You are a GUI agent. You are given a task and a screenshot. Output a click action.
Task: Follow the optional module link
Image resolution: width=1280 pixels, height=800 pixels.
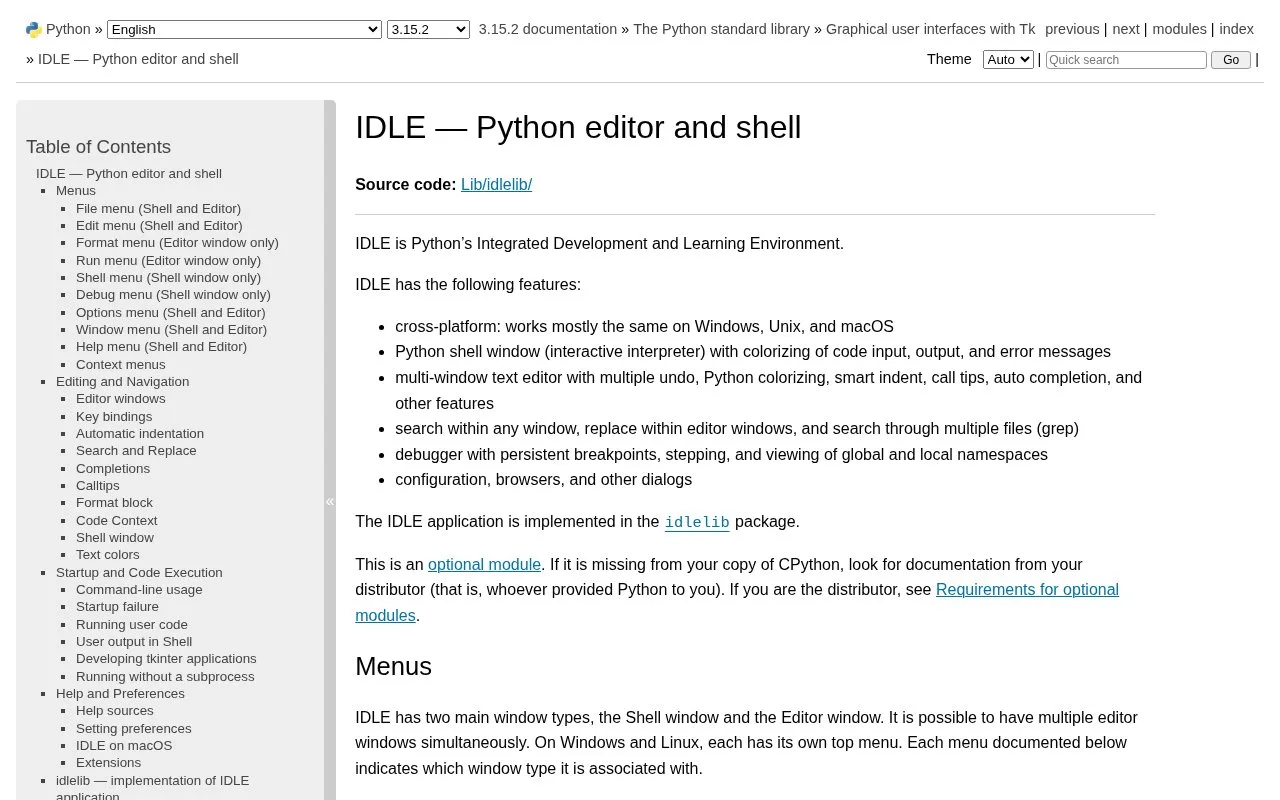point(484,564)
